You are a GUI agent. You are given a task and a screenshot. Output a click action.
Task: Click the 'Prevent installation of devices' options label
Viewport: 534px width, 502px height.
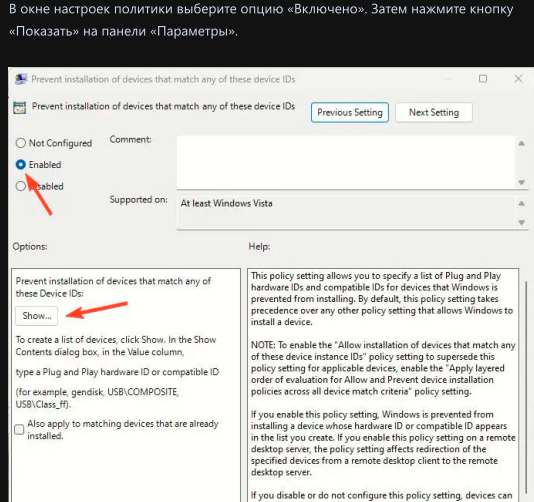pyautogui.click(x=113, y=287)
